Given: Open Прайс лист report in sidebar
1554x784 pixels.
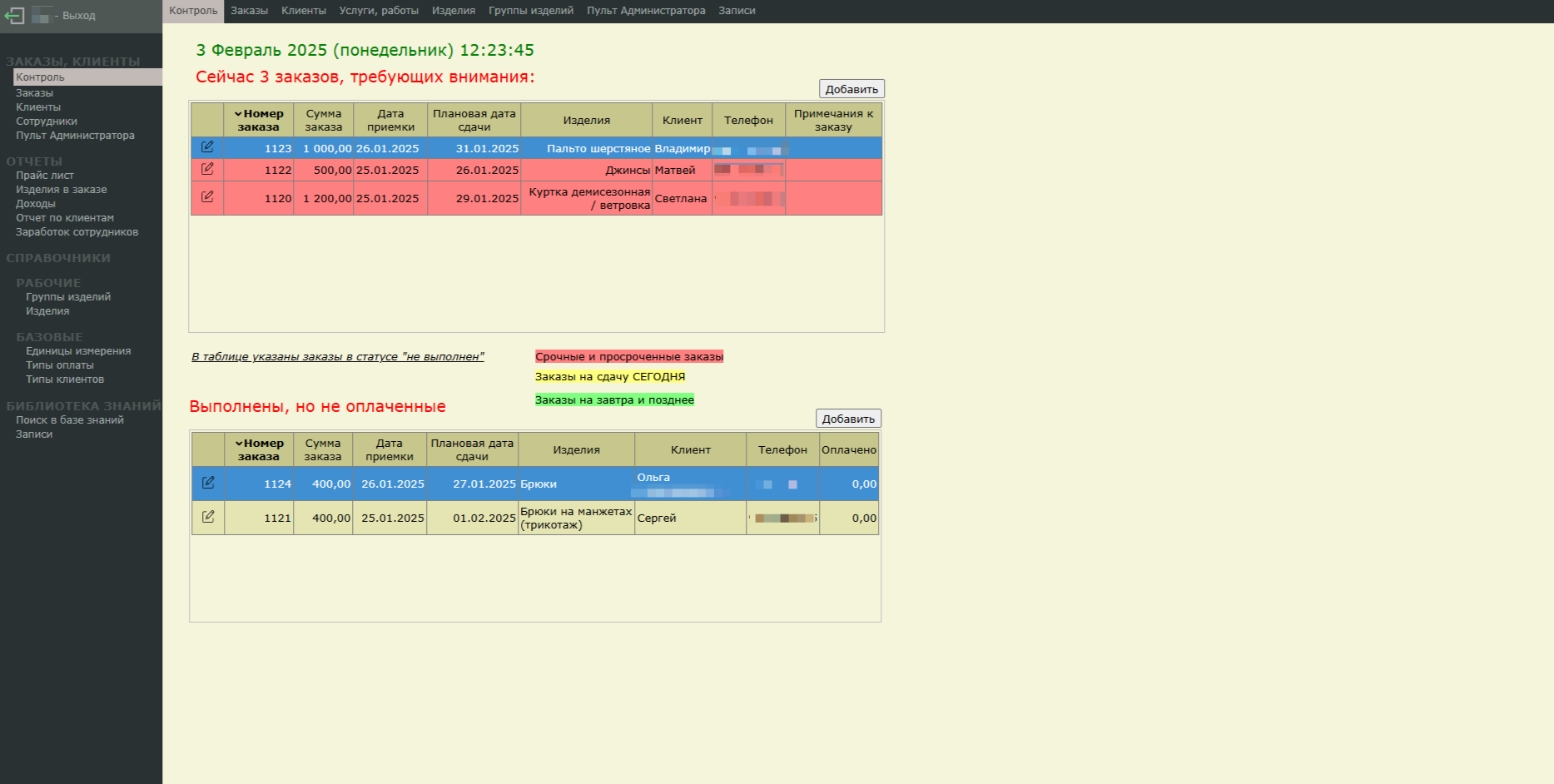Looking at the screenshot, I should [45, 176].
